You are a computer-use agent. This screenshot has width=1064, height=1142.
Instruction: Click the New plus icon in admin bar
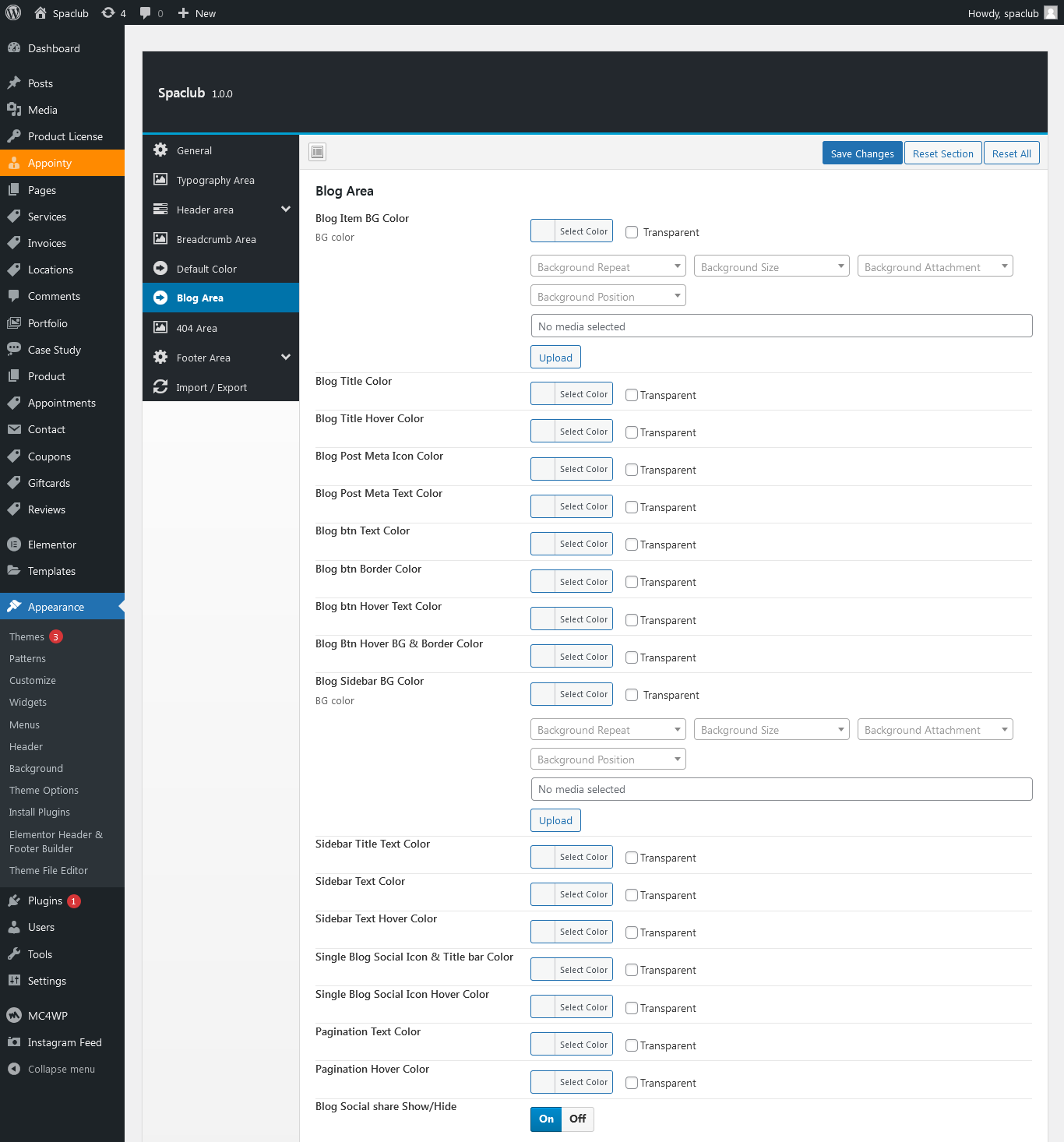[x=183, y=12]
